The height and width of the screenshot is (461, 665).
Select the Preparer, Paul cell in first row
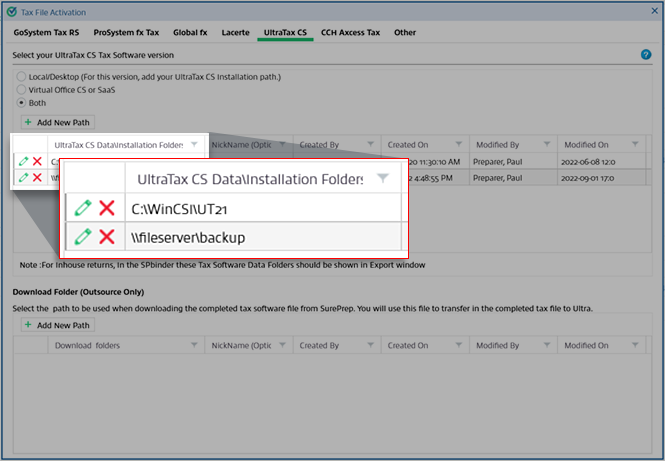coord(511,161)
